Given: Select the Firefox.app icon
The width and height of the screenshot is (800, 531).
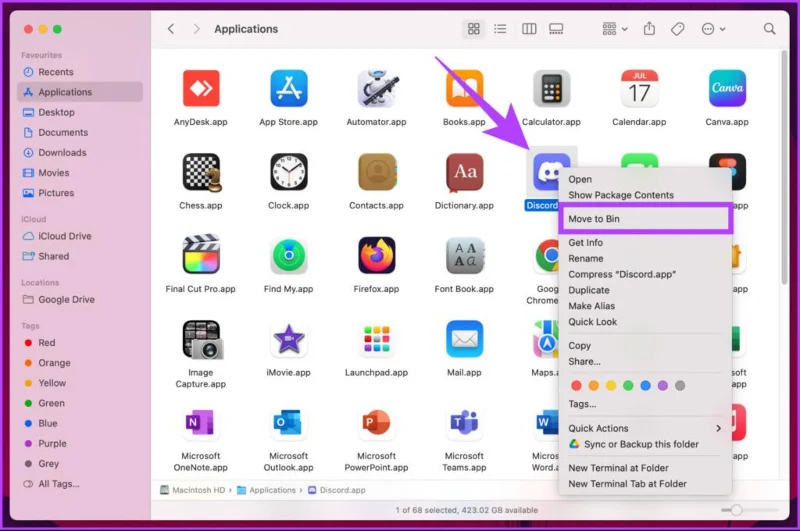Looking at the screenshot, I should click(x=377, y=255).
